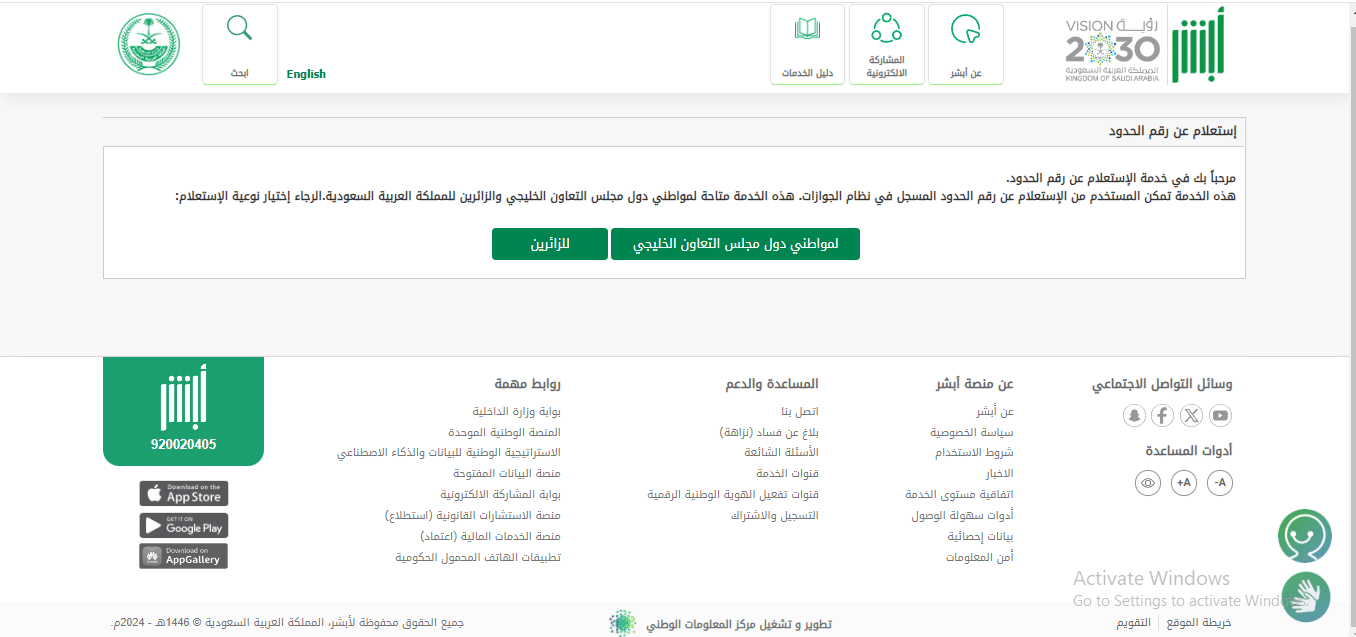
Task: Open منصة الاستشارات القانونية (استطلاع) link
Action: click(473, 516)
